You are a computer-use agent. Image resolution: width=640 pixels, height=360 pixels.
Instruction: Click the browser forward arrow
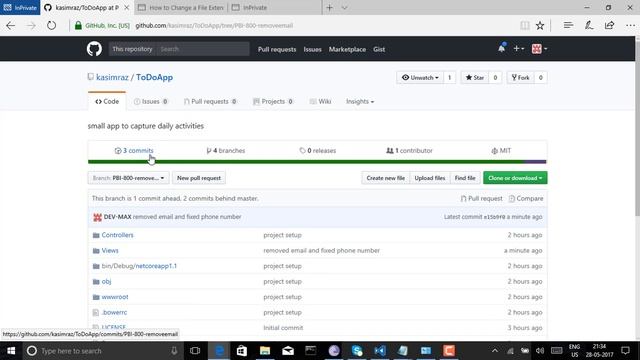click(x=31, y=25)
